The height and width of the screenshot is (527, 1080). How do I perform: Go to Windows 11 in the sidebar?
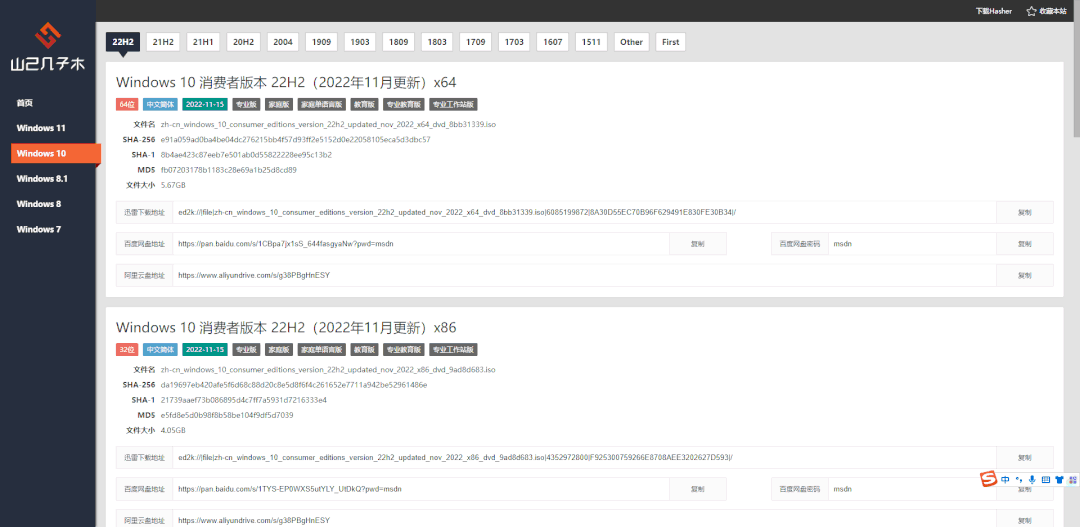[41, 128]
